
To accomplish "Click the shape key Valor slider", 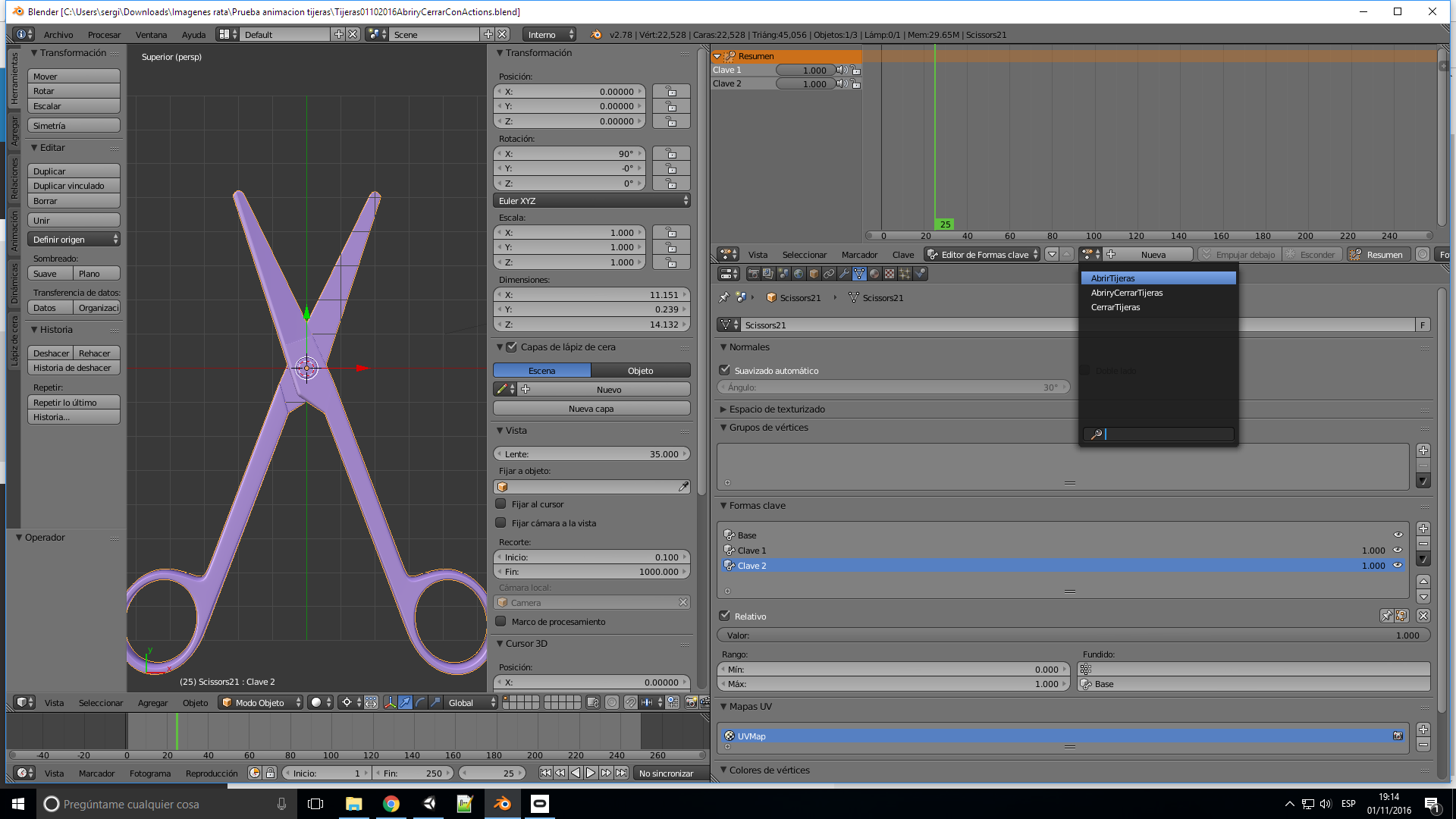I will [1073, 635].
